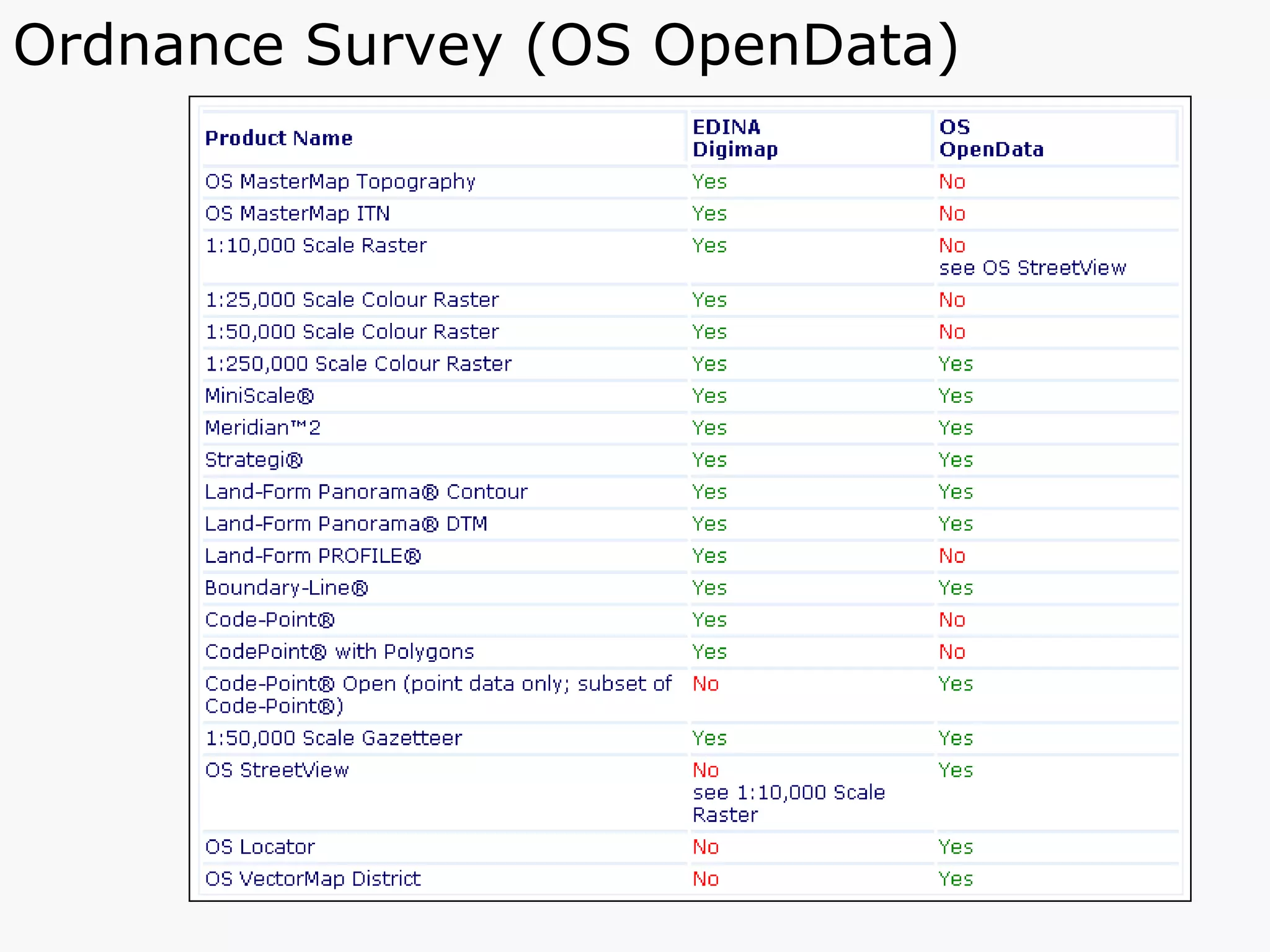Image resolution: width=1270 pixels, height=952 pixels.
Task: Click OS OpenData 'Yes' in OS Locator row
Action: click(956, 847)
